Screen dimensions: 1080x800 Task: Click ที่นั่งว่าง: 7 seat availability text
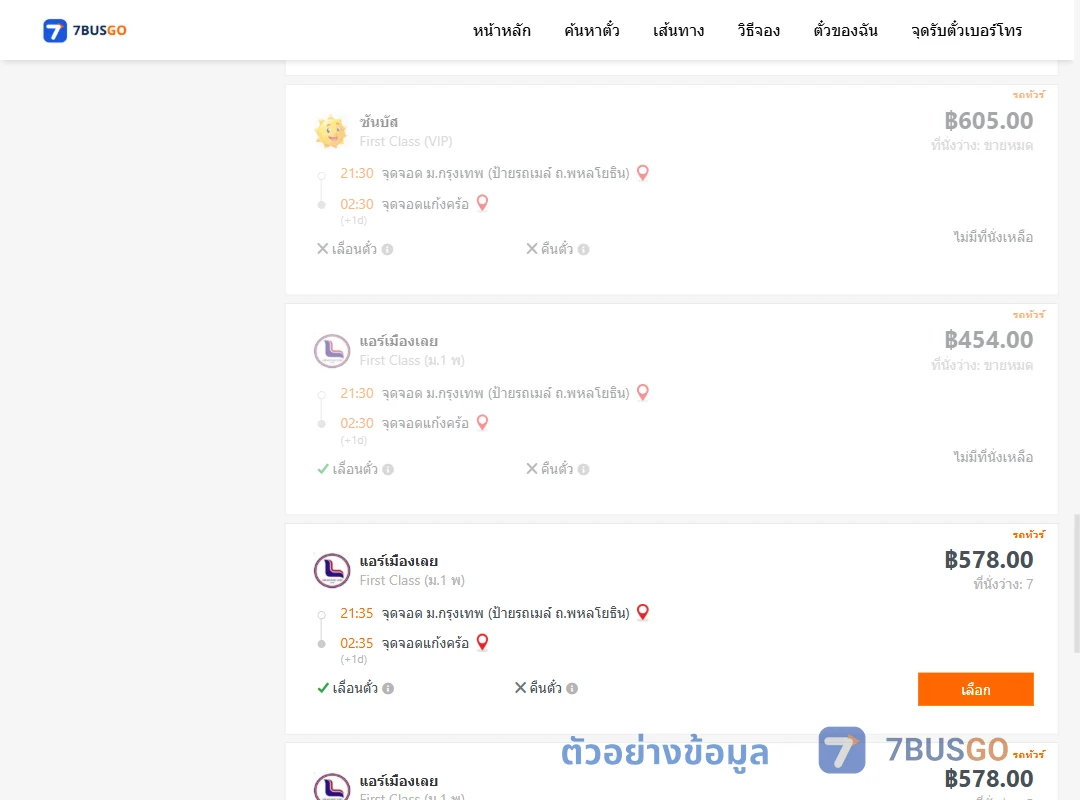click(1003, 584)
